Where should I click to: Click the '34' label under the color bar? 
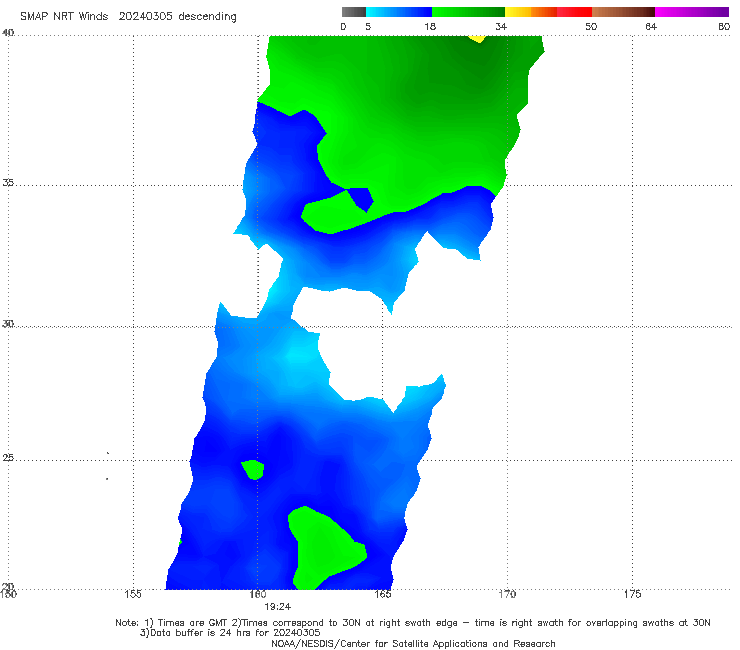point(501,27)
